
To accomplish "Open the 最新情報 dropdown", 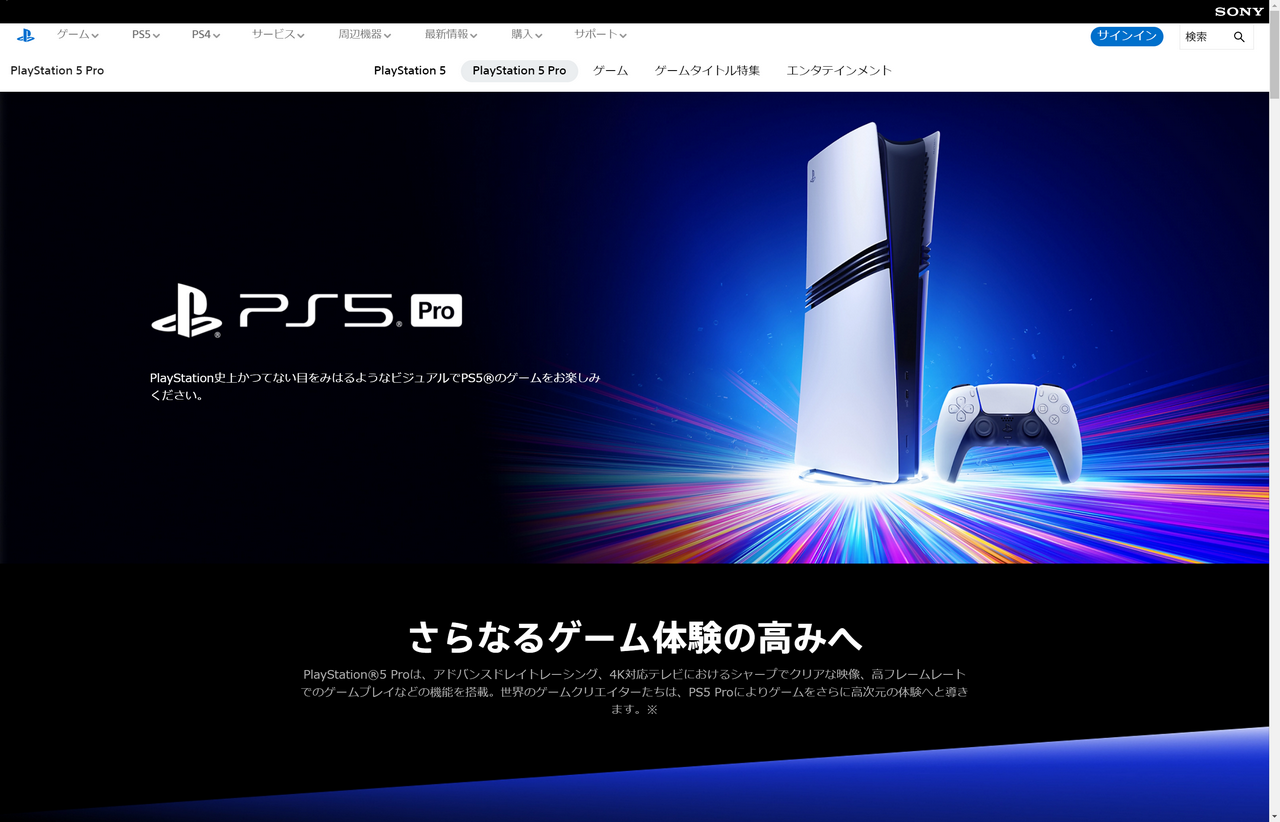I will coord(450,34).
